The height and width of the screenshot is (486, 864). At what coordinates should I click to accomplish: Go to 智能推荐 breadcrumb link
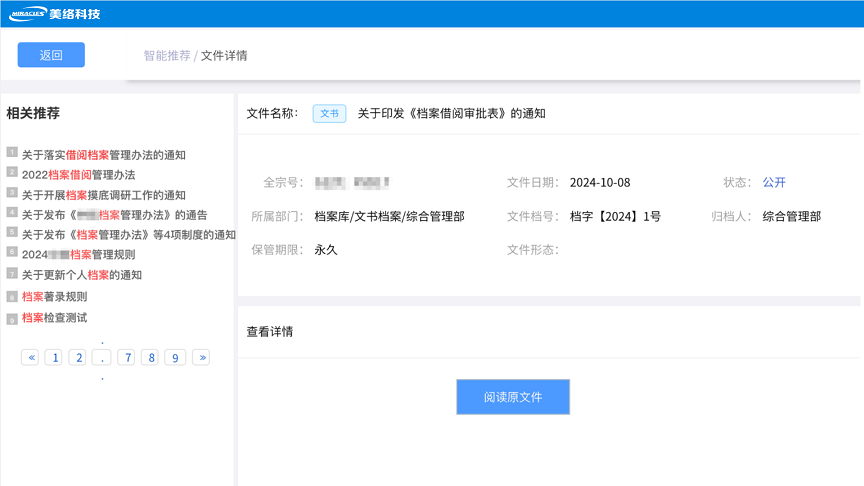(166, 56)
